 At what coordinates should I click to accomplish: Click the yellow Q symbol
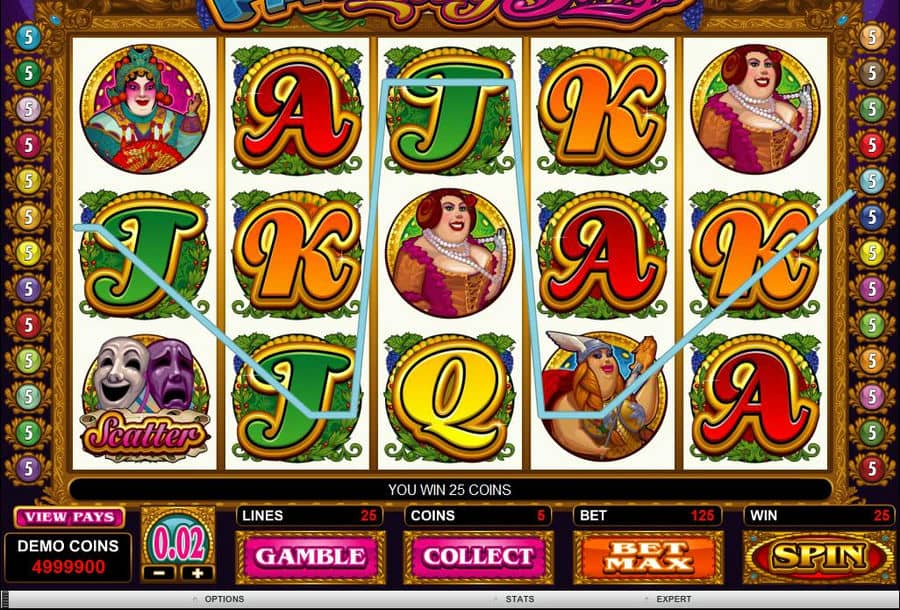450,397
